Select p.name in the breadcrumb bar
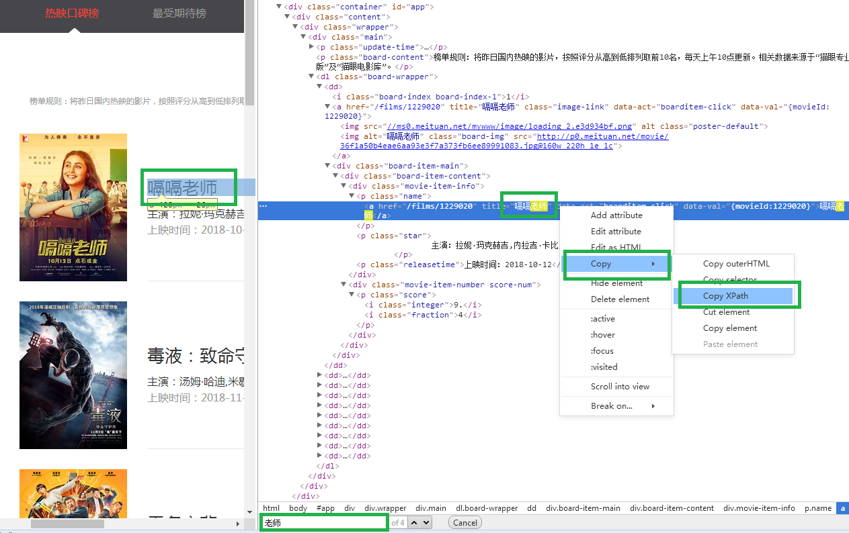Screen dimensions: 849x533 pos(818,508)
